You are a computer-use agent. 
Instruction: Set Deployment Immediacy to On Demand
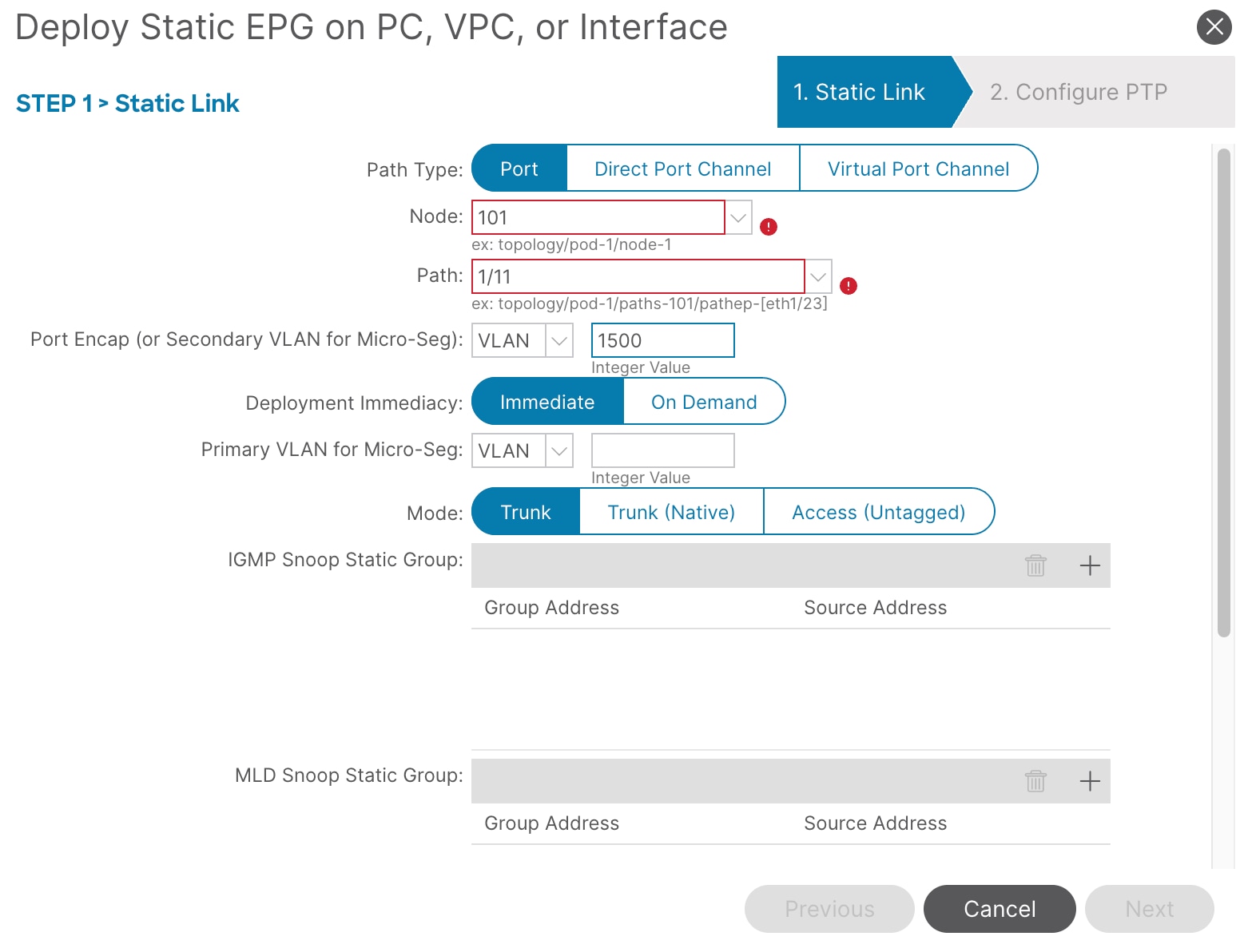tap(703, 402)
